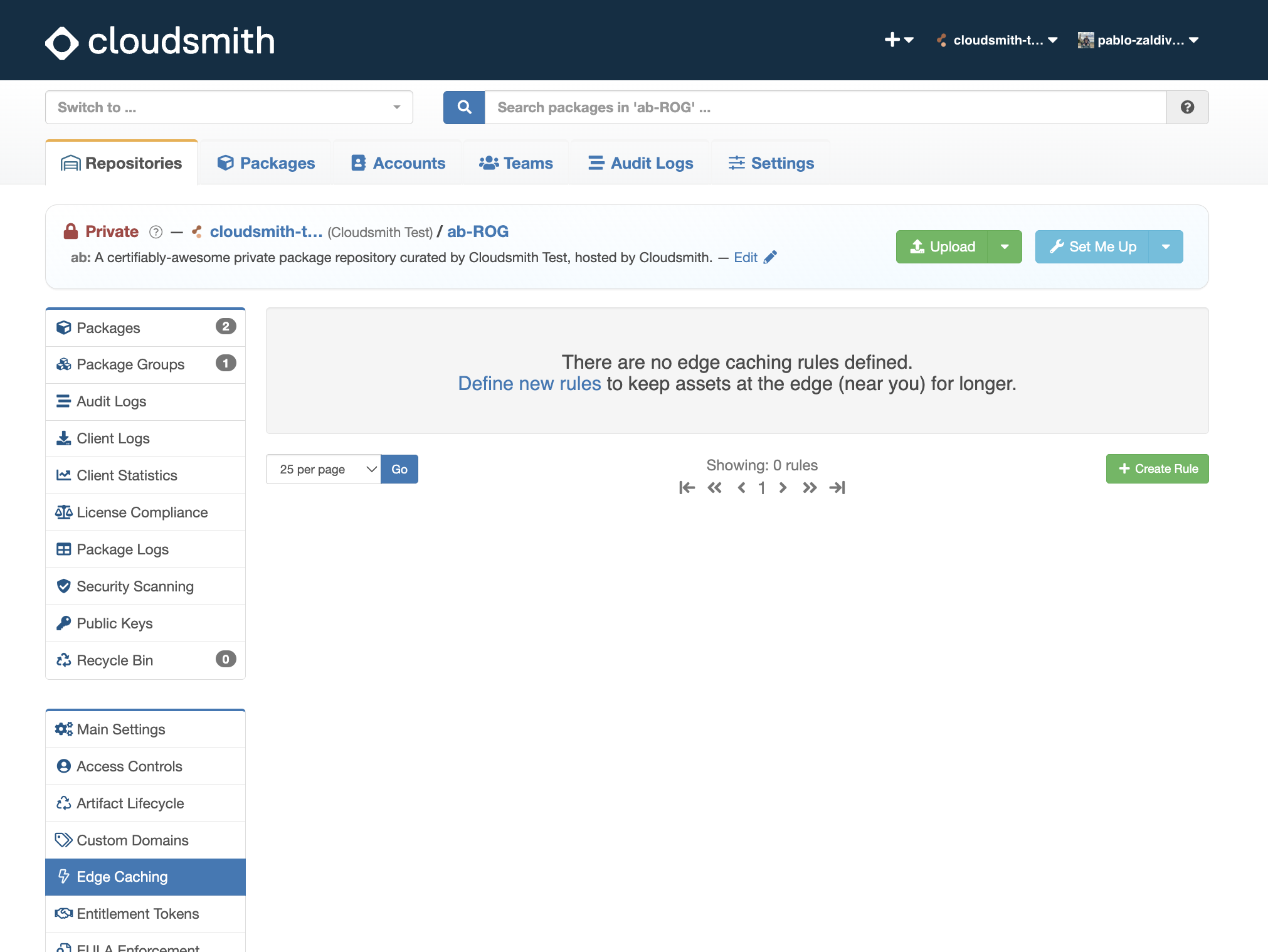Viewport: 1268px width, 952px height.
Task: Click the Packages count badge '2'
Action: click(x=226, y=326)
